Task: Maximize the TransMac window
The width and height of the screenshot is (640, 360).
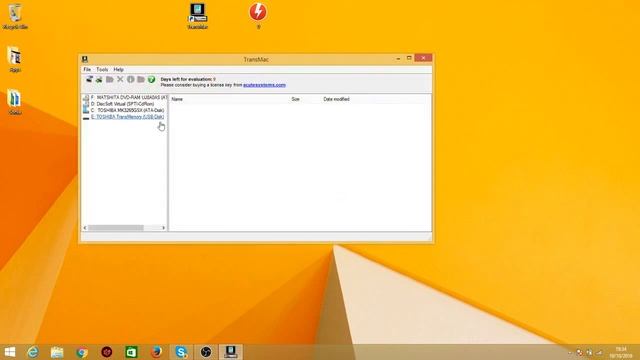Action: click(409, 58)
